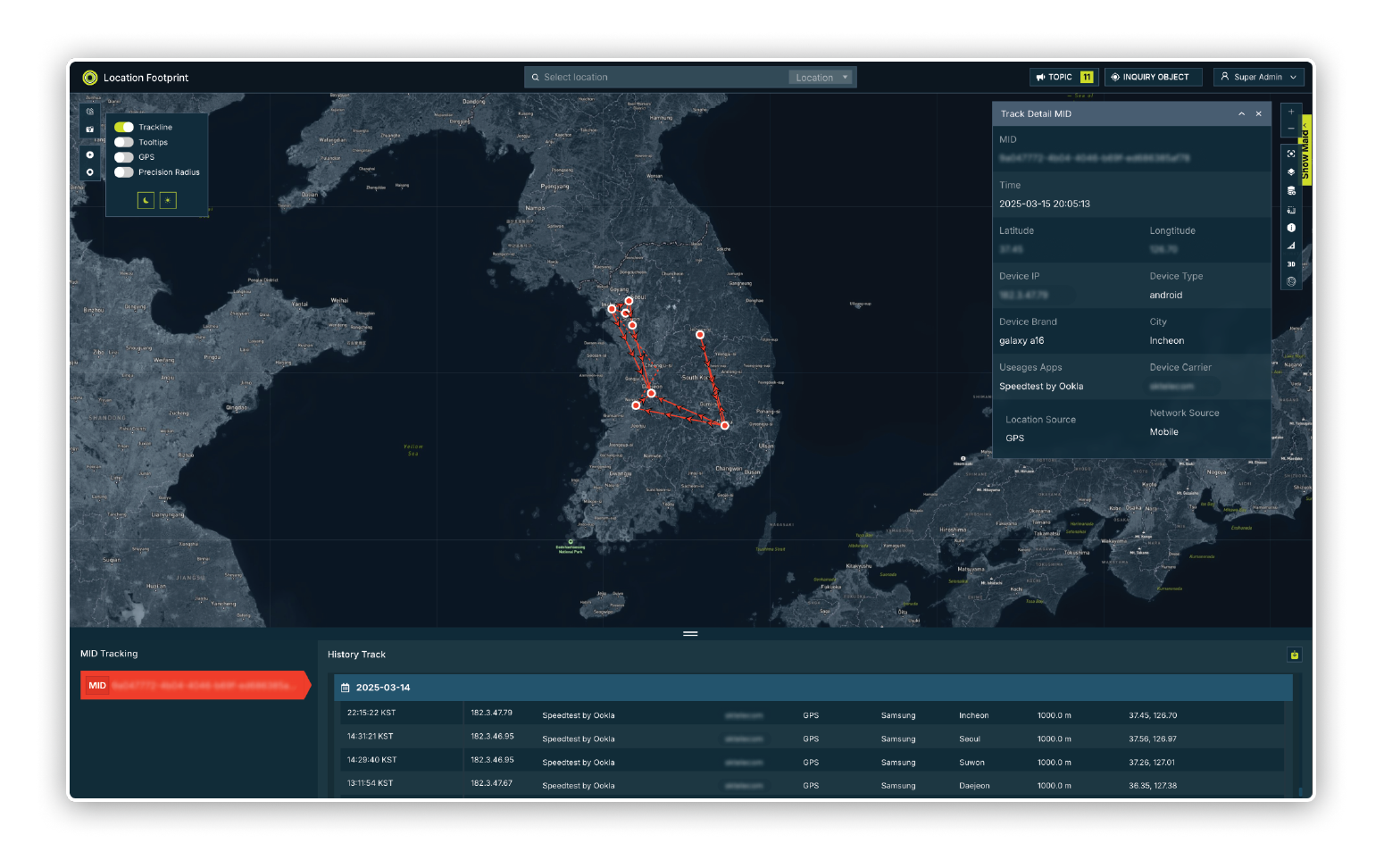The image size is (1384, 868).
Task: Click the android device type value
Action: coord(1166,296)
